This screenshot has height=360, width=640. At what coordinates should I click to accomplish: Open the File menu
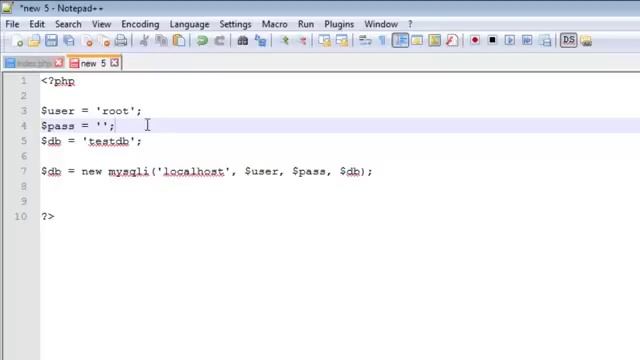click(x=12, y=24)
